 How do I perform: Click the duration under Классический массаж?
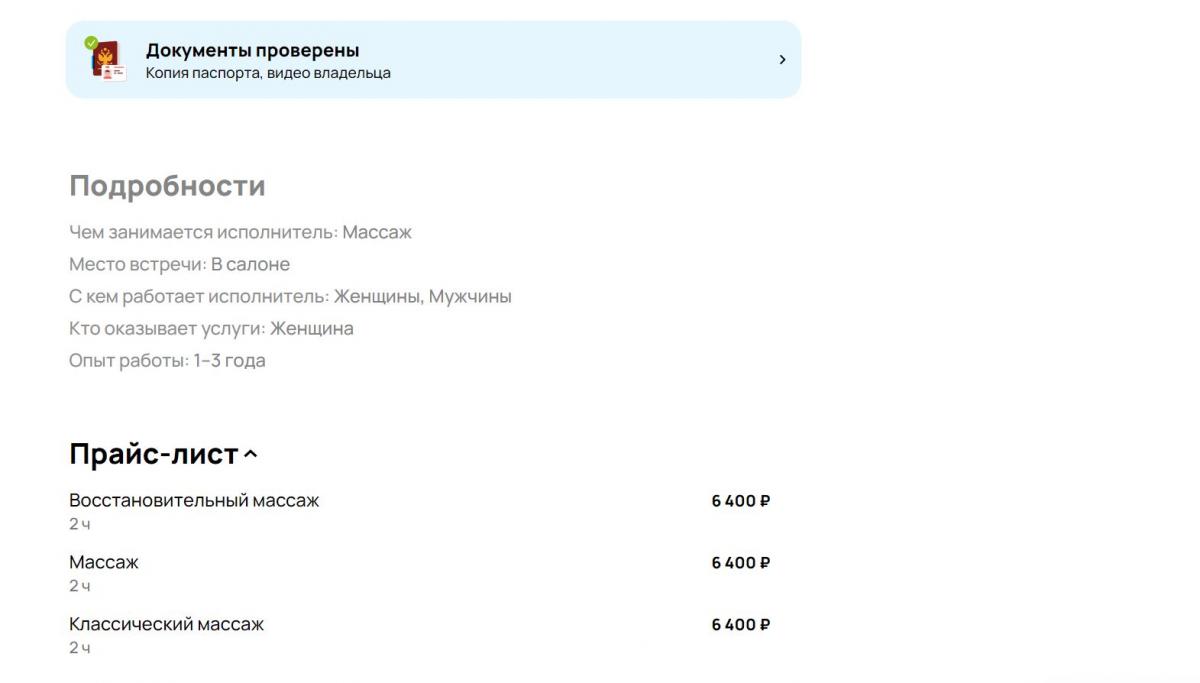[79, 648]
